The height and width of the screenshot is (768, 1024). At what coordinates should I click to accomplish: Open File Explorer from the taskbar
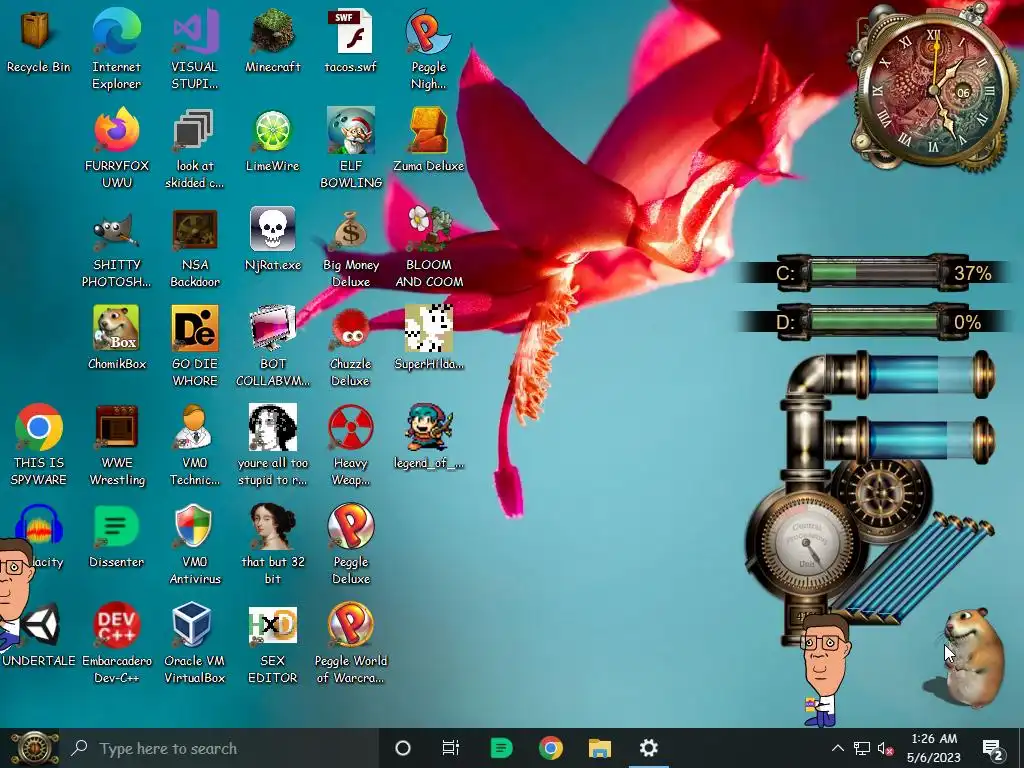600,748
